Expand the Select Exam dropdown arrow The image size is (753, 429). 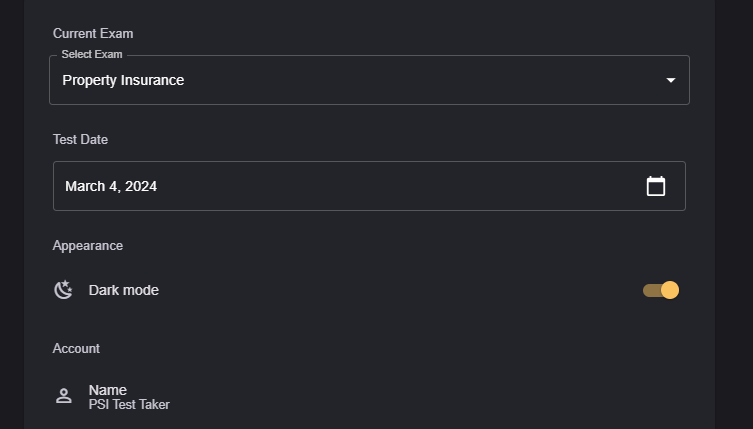[671, 80]
